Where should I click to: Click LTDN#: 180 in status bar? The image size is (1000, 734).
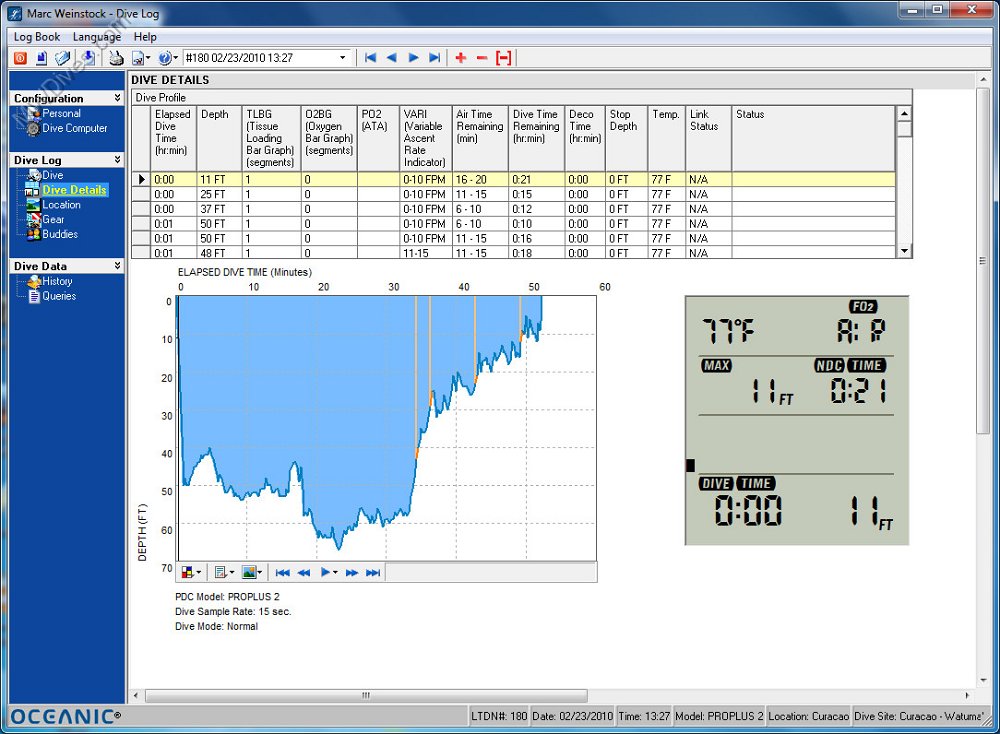pos(499,716)
